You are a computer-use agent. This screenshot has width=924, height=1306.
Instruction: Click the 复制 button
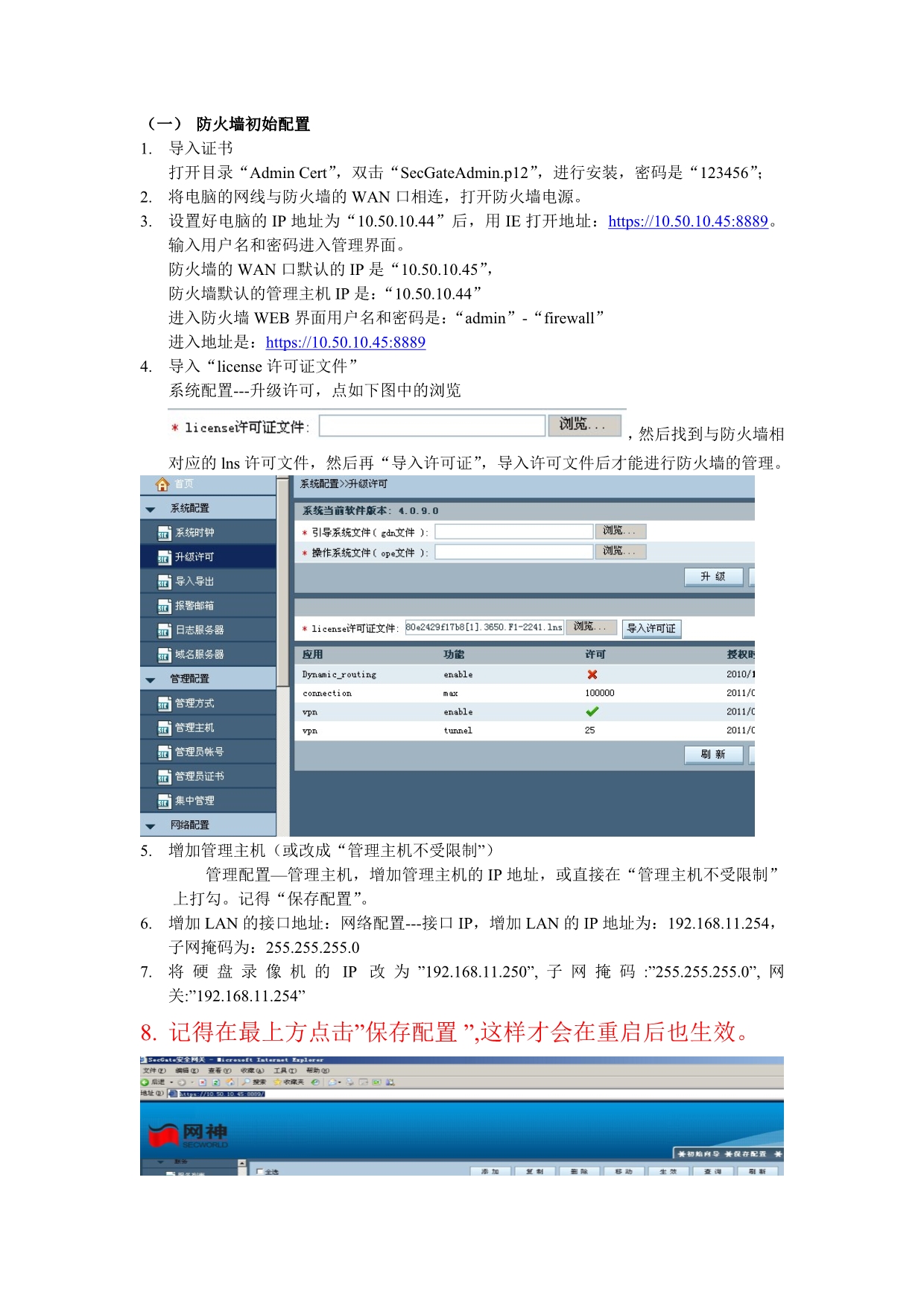tap(535, 1172)
